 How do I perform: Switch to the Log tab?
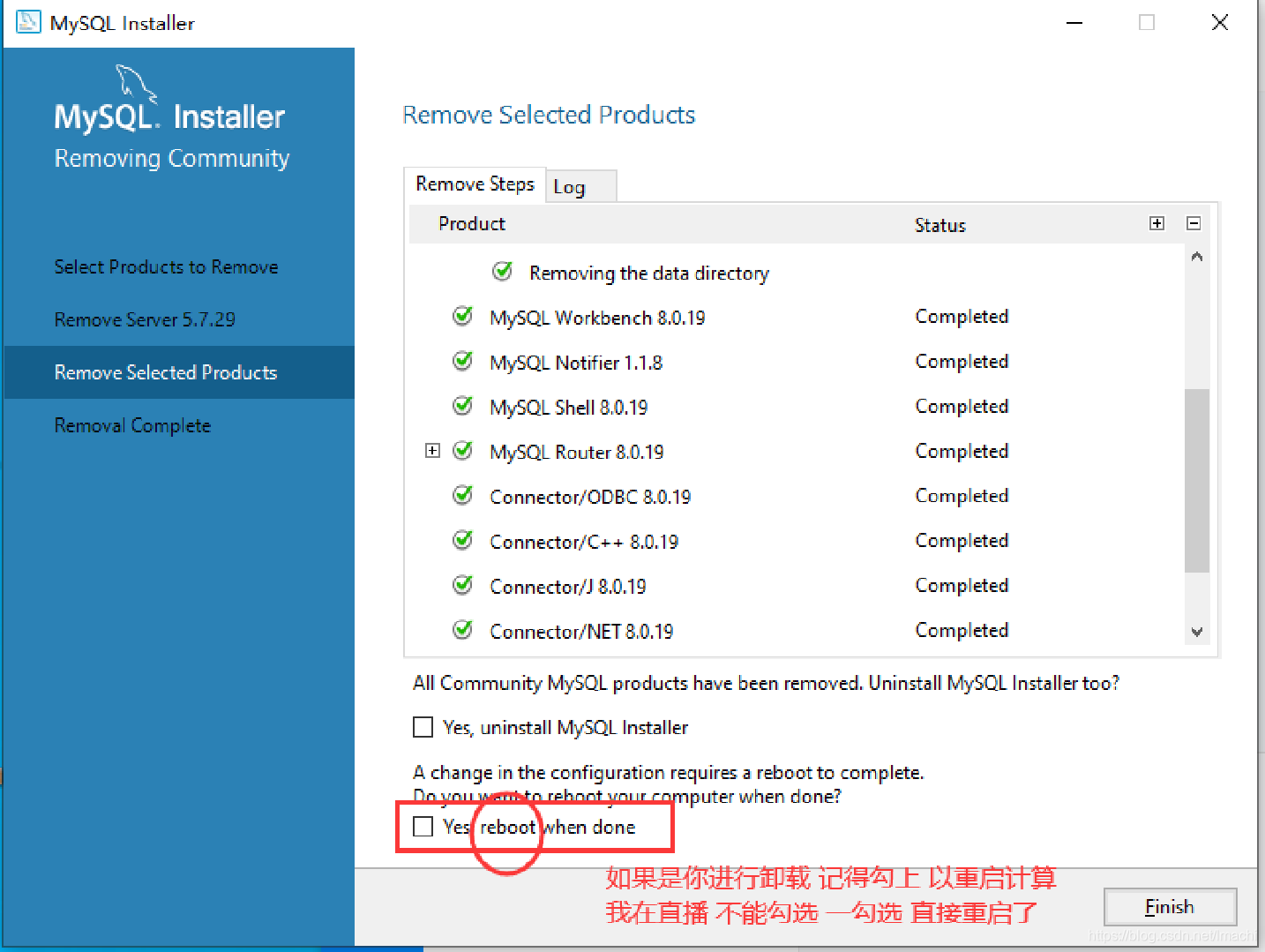coord(568,186)
